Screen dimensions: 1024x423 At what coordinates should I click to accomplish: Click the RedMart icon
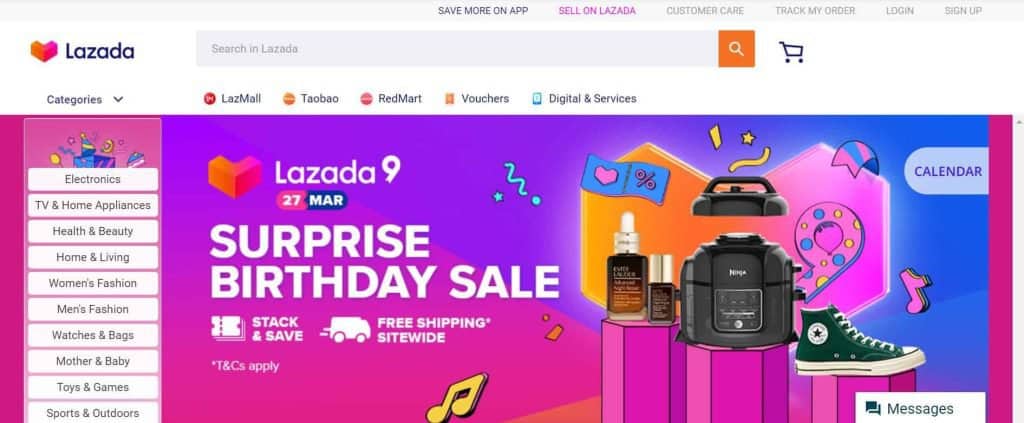pos(366,99)
